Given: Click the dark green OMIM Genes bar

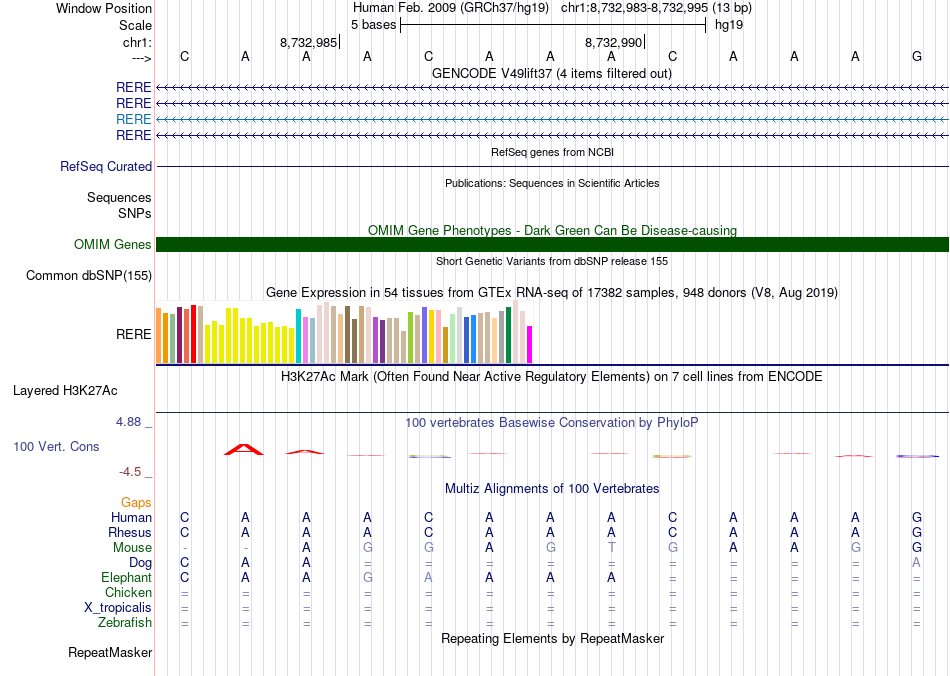Looking at the screenshot, I should click(552, 244).
